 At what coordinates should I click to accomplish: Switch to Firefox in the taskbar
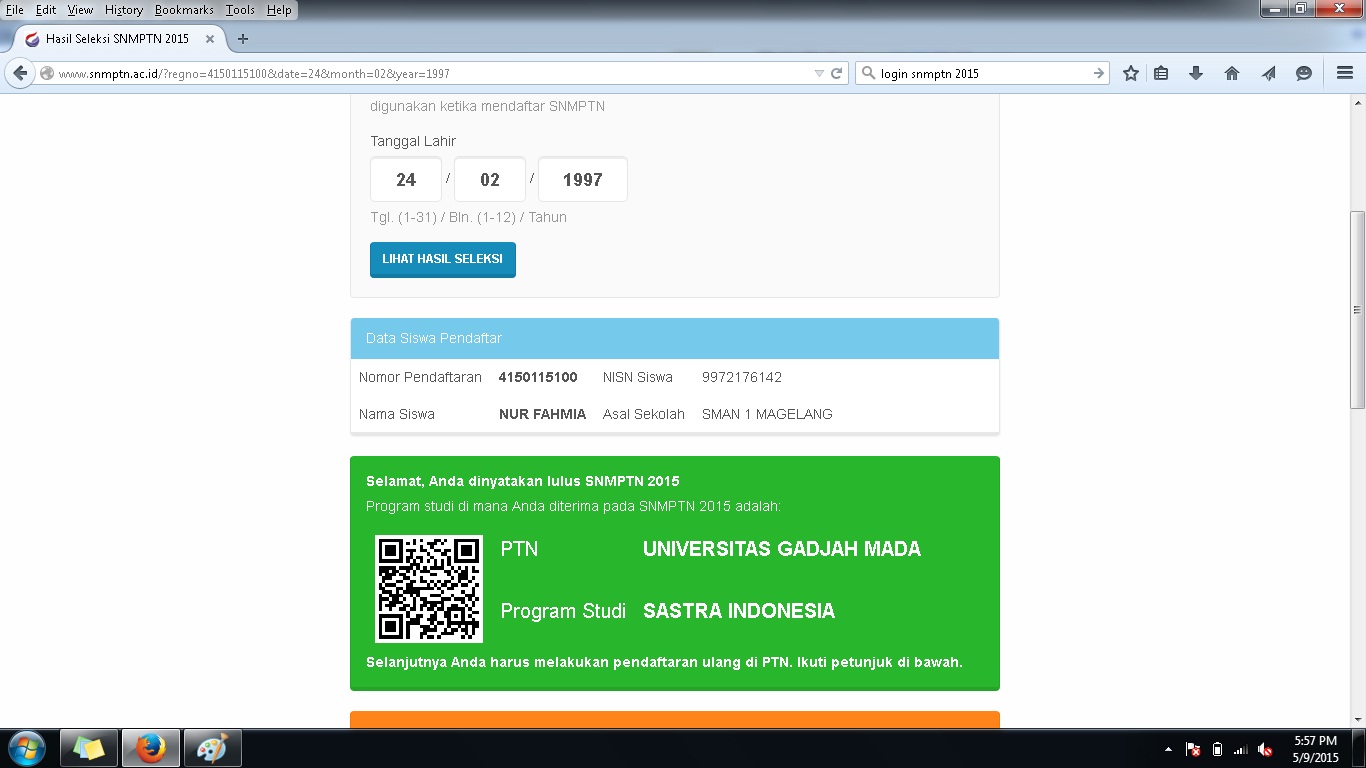tap(151, 748)
